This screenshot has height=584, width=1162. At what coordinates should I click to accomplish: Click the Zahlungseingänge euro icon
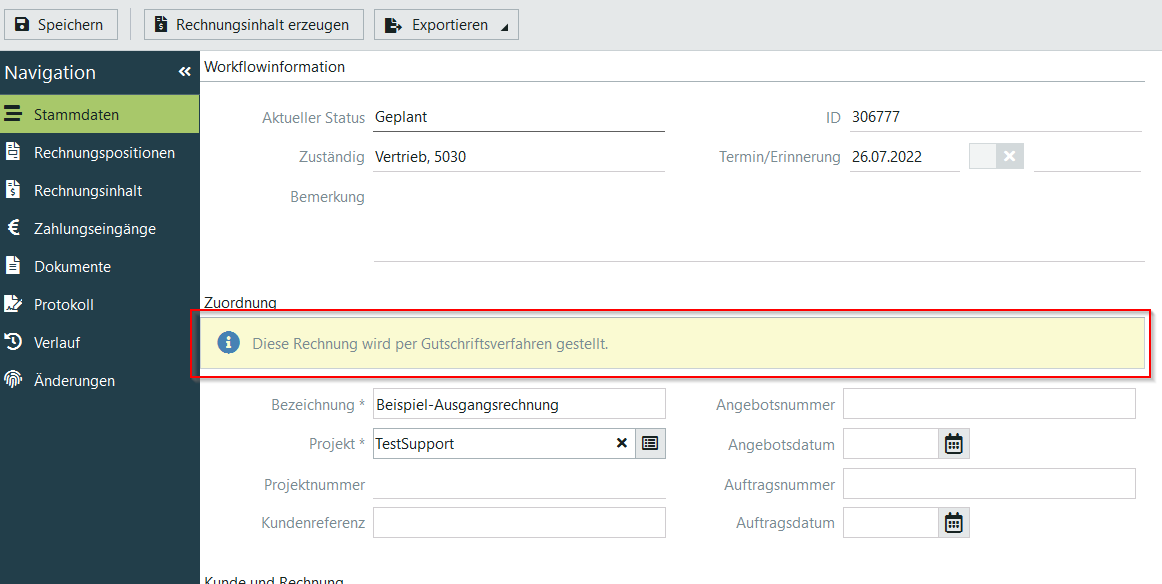point(13,229)
